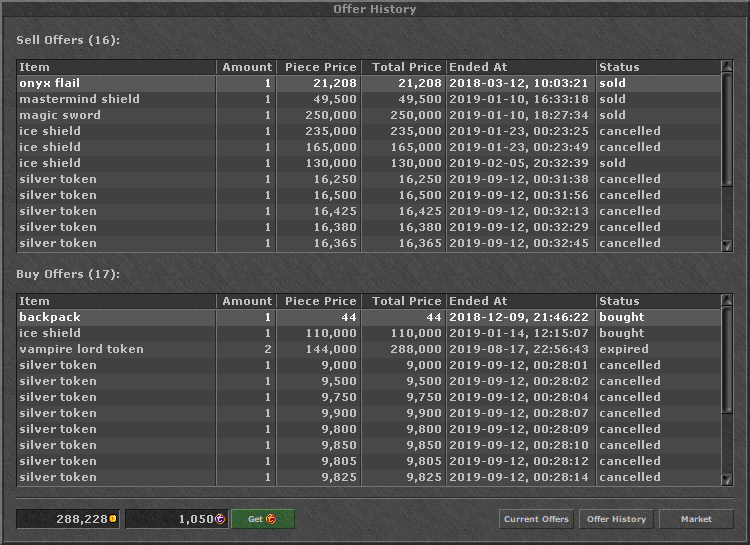Click the 288,228 gold balance field
The width and height of the screenshot is (750, 545).
68,519
